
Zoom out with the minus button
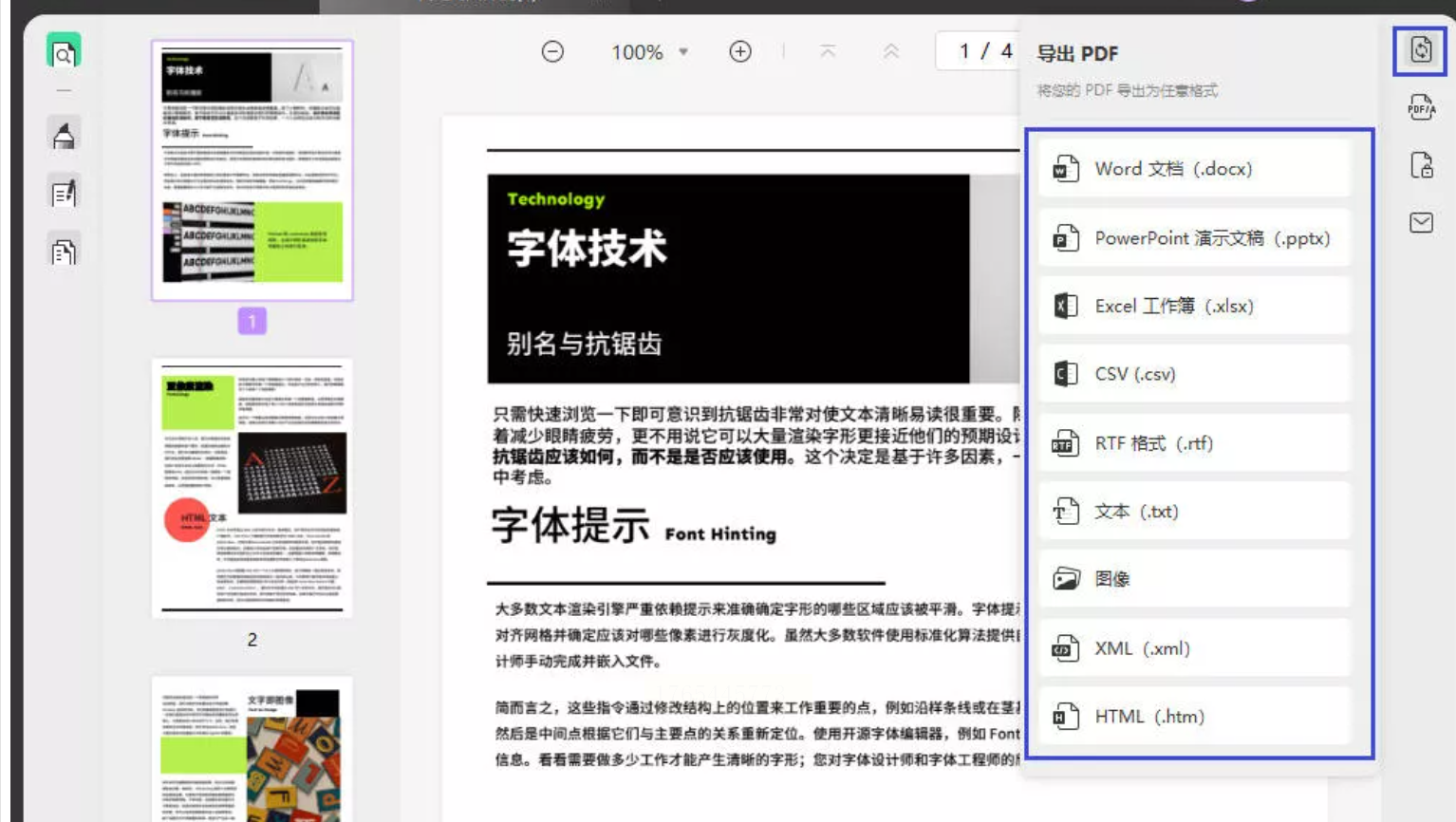552,52
